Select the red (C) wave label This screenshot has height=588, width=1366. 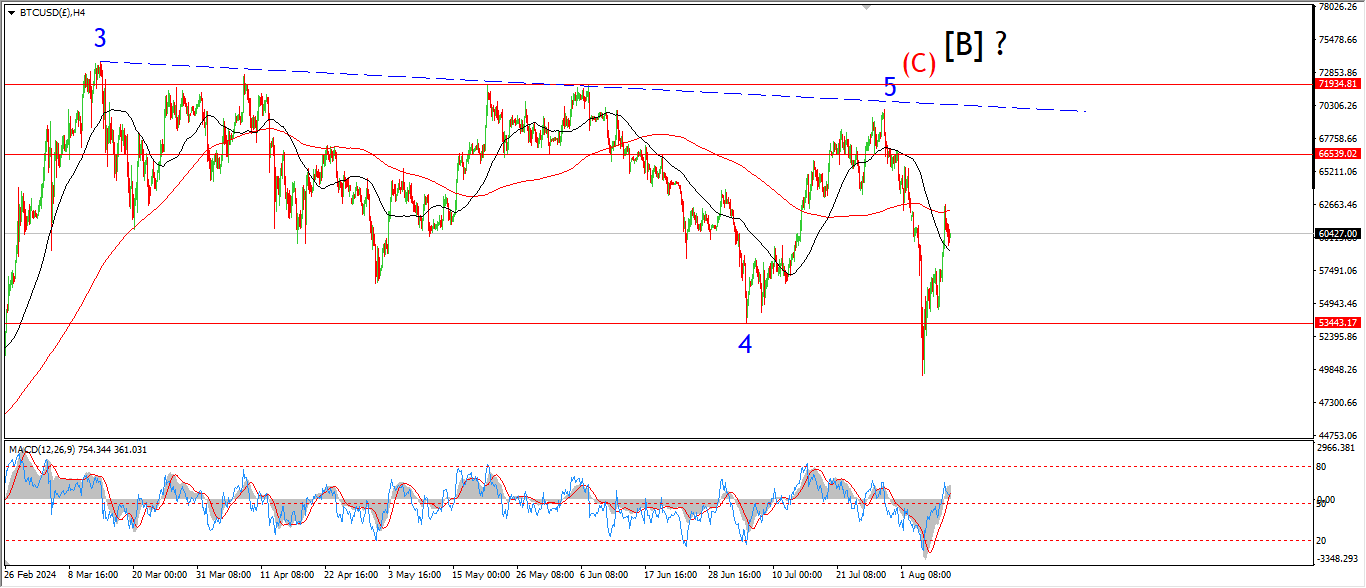click(918, 64)
